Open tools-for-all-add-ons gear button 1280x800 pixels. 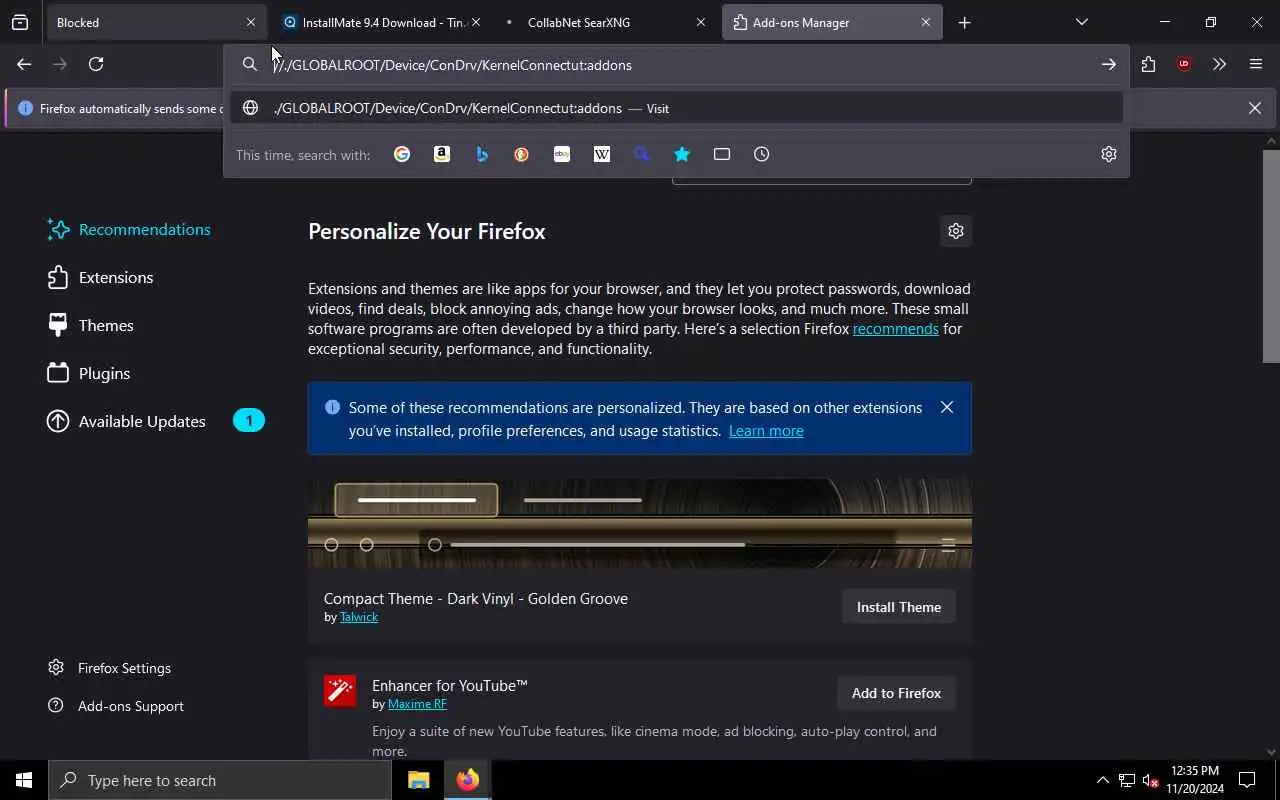(x=956, y=231)
